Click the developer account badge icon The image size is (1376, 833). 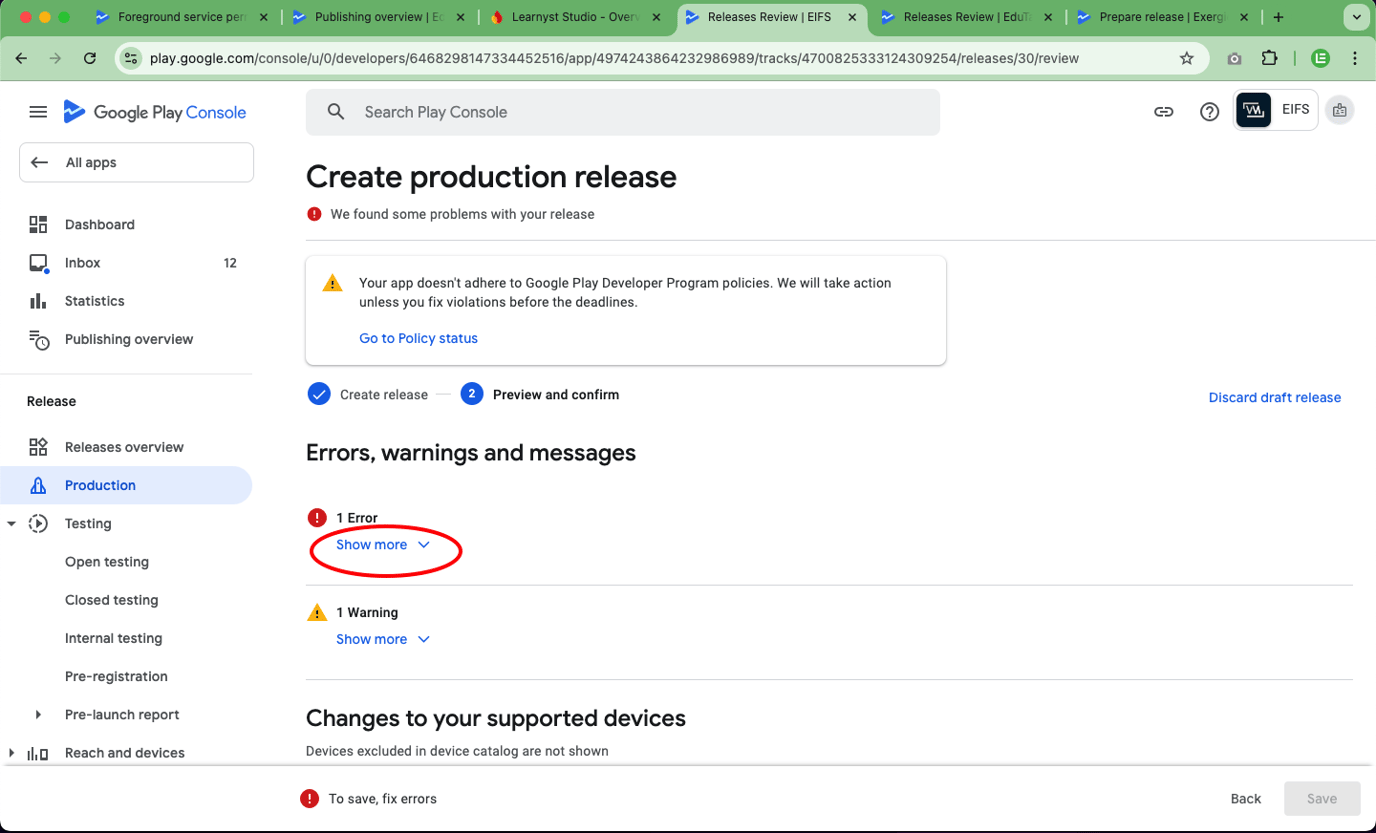click(x=1339, y=110)
